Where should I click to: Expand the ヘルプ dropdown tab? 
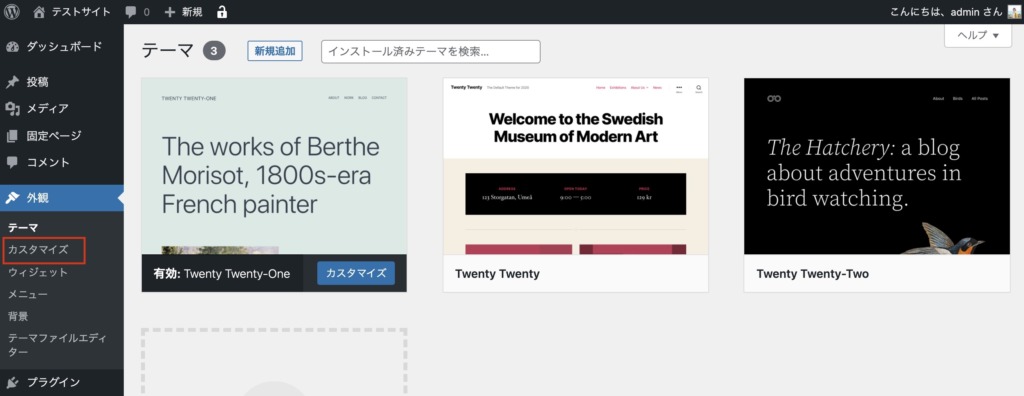pyautogui.click(x=978, y=35)
